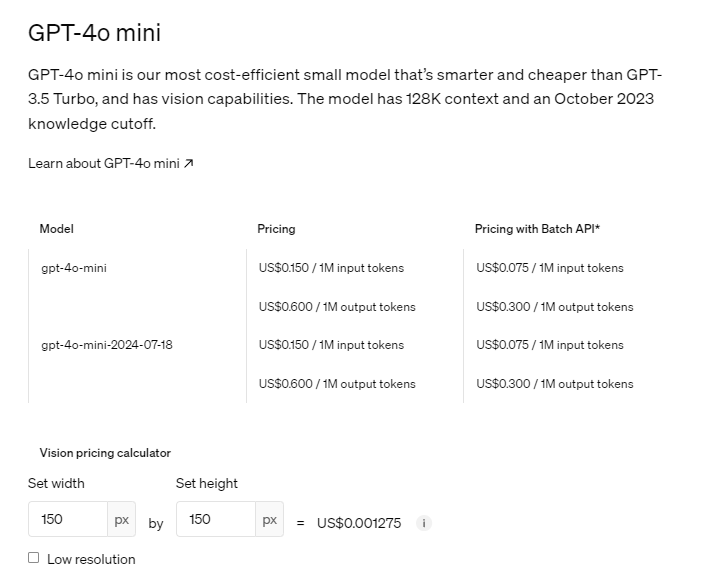Click the Low resolution label text
Image resolution: width=707 pixels, height=583 pixels.
click(x=91, y=559)
